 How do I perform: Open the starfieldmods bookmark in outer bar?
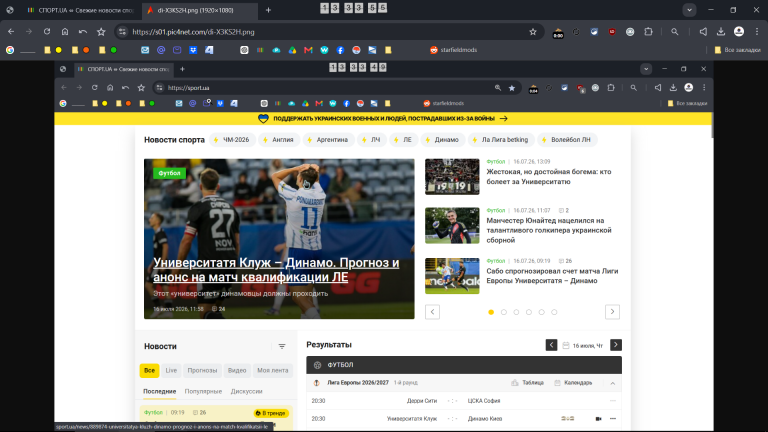coord(454,50)
